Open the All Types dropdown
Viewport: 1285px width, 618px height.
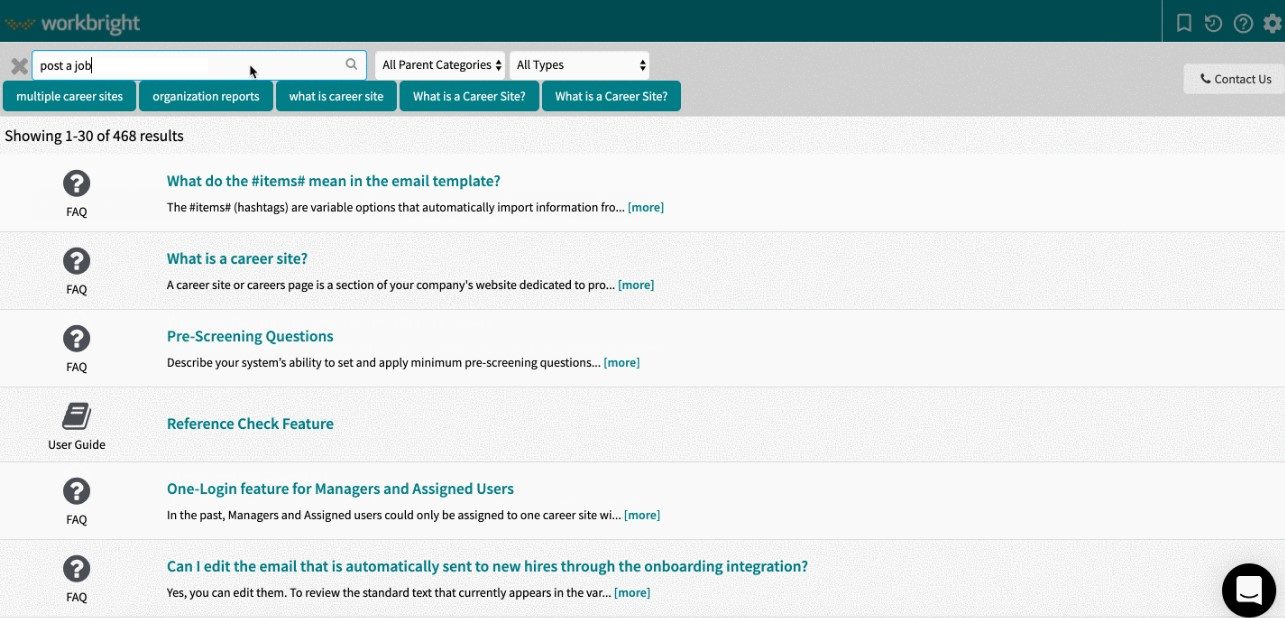(579, 65)
